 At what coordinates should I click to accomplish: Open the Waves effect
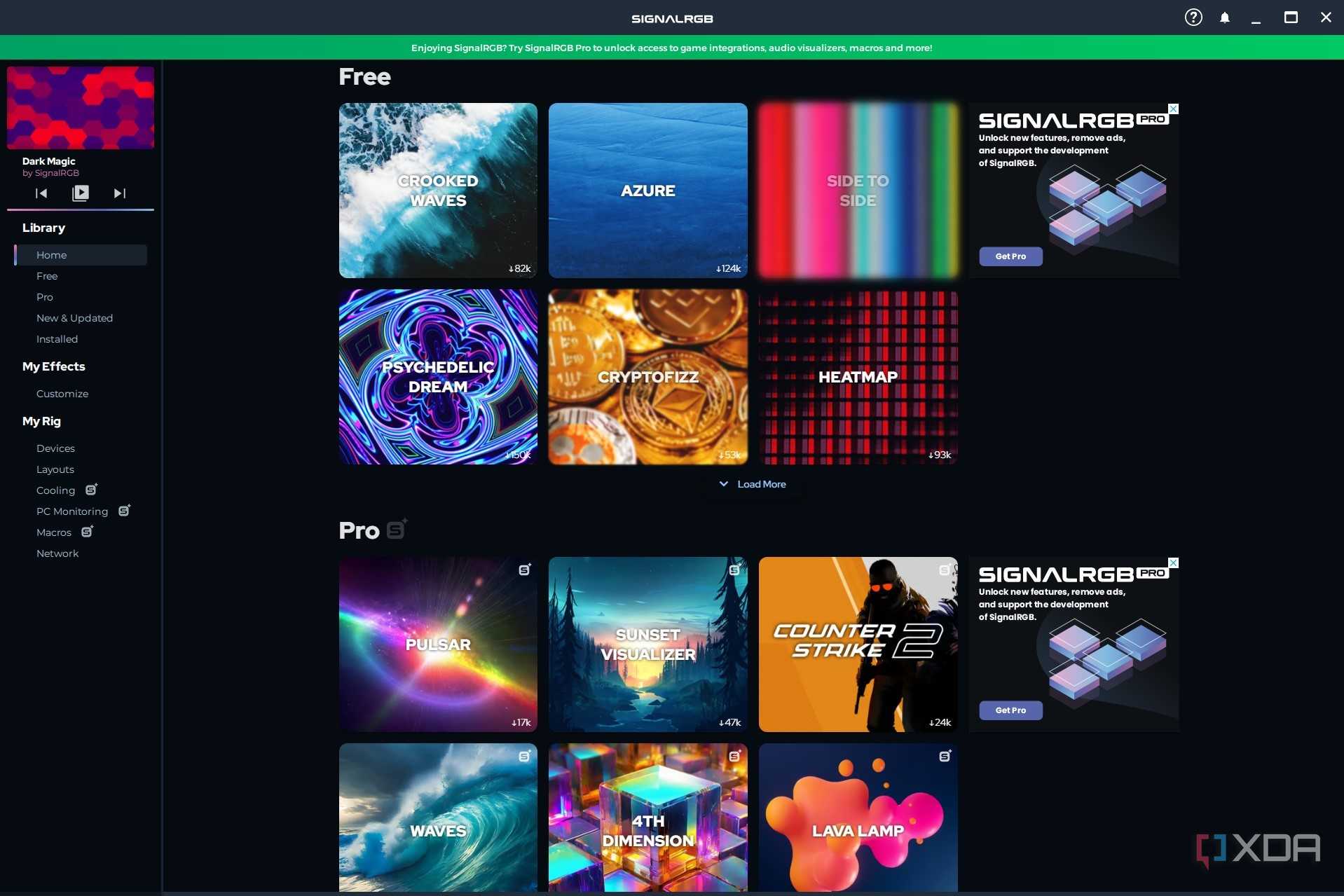[x=438, y=818]
